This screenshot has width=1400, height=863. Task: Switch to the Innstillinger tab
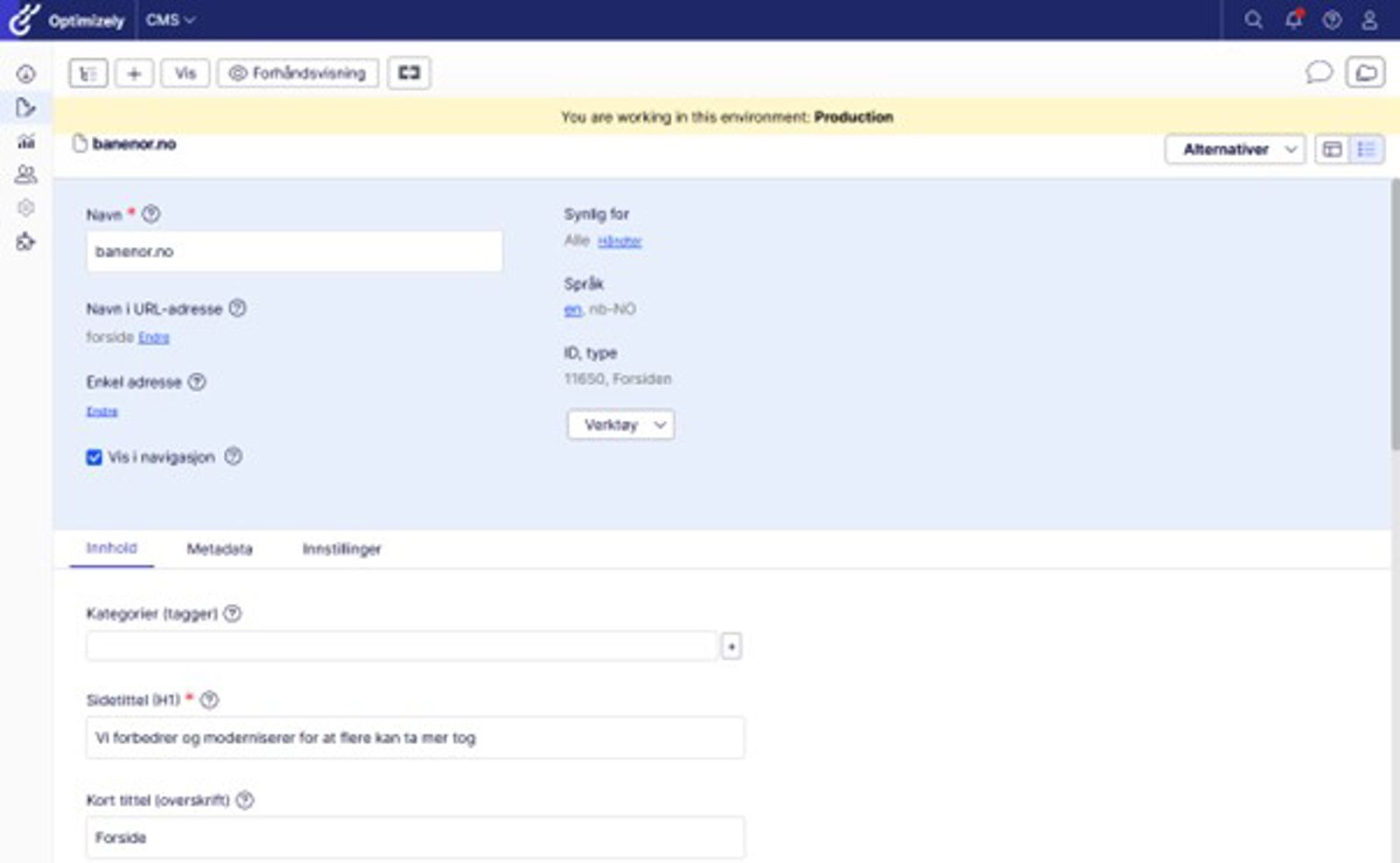pyautogui.click(x=341, y=550)
